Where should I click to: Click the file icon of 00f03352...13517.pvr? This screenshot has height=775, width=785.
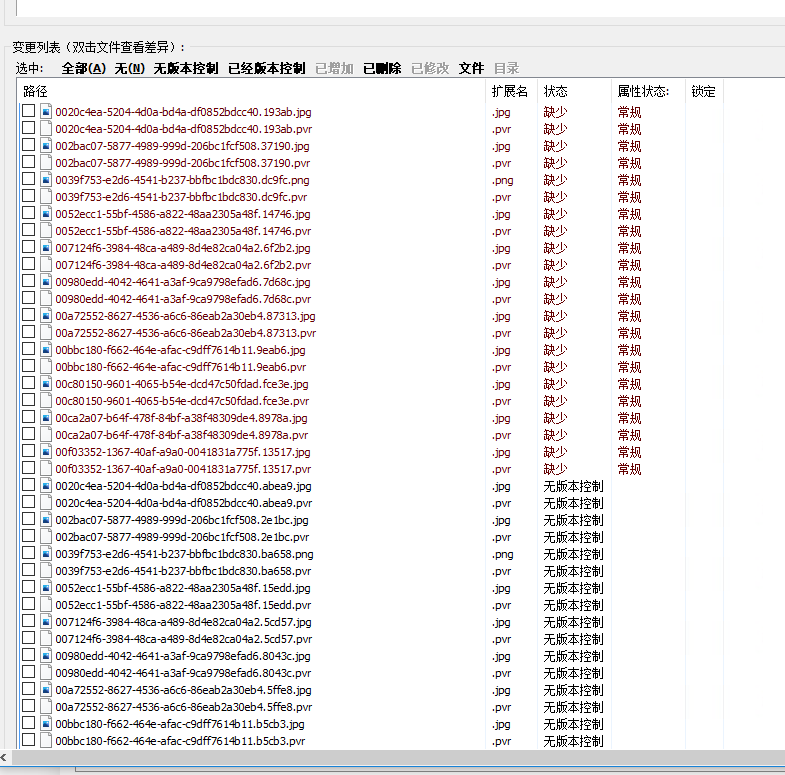[46, 469]
